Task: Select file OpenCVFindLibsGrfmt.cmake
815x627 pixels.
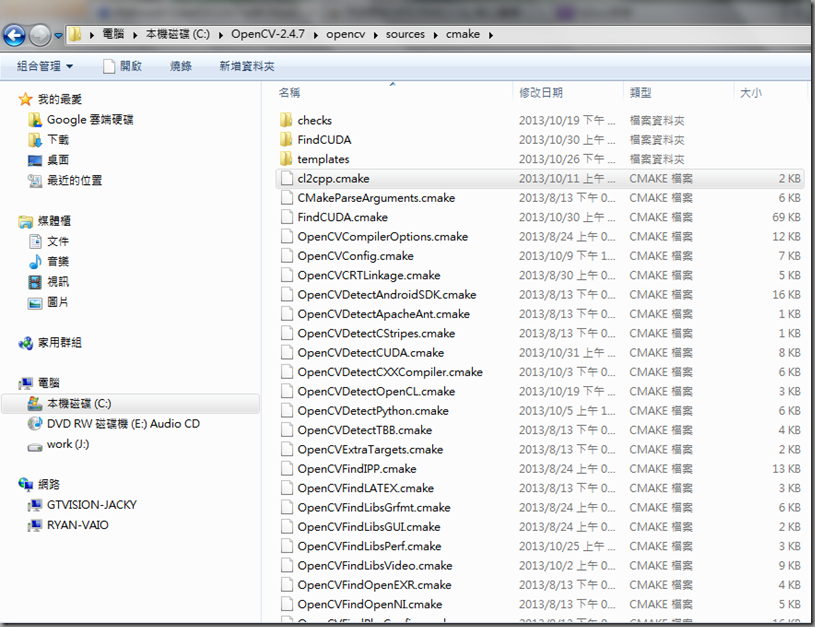Action: click(x=374, y=507)
